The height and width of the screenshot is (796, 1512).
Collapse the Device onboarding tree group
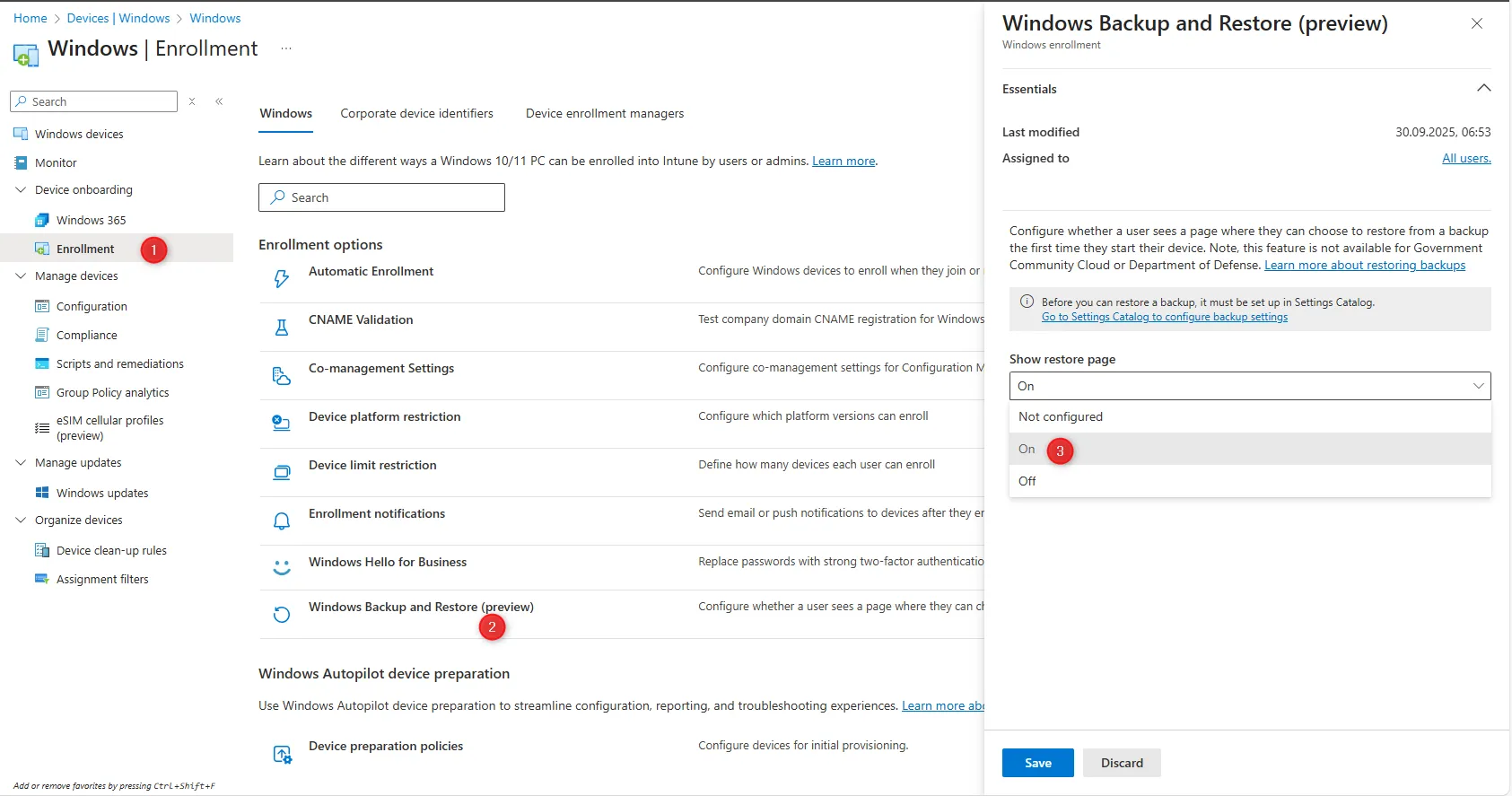coord(21,190)
